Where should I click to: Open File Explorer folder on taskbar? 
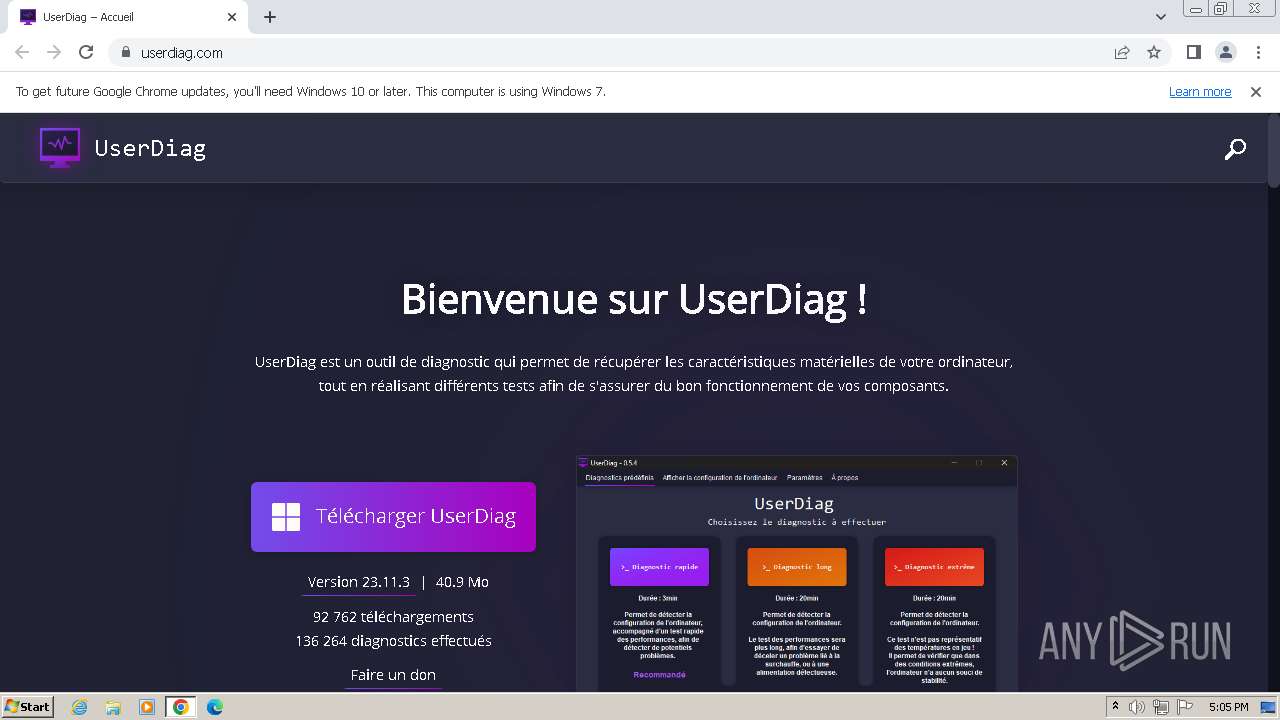[113, 707]
